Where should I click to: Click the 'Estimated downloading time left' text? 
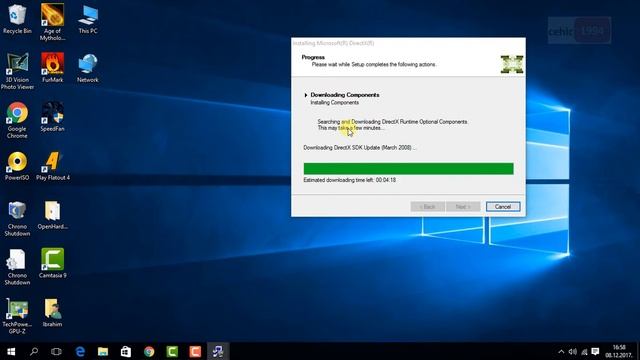click(349, 180)
